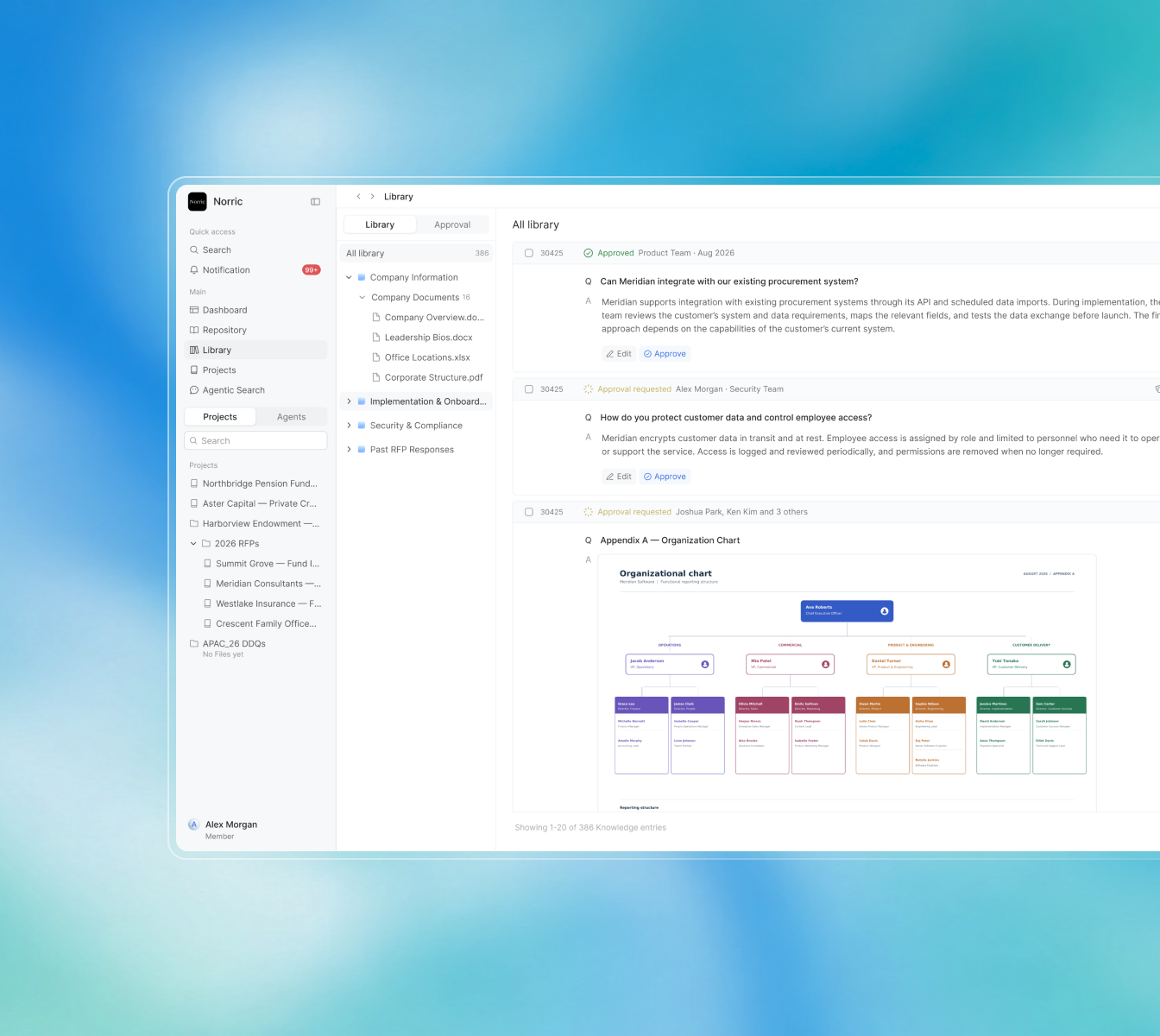Screen dimensions: 1160x1036
Task: Click Ava Roberts CEO box in chart
Action: (848, 611)
